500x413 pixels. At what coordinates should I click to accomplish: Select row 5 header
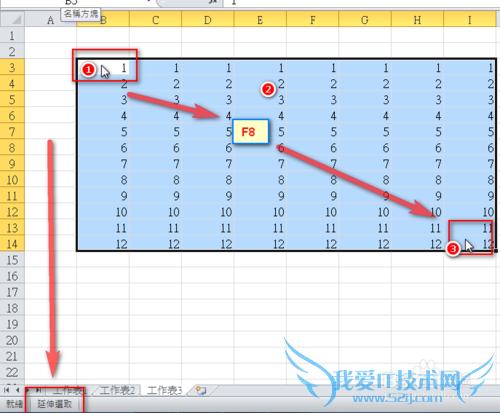(12, 99)
